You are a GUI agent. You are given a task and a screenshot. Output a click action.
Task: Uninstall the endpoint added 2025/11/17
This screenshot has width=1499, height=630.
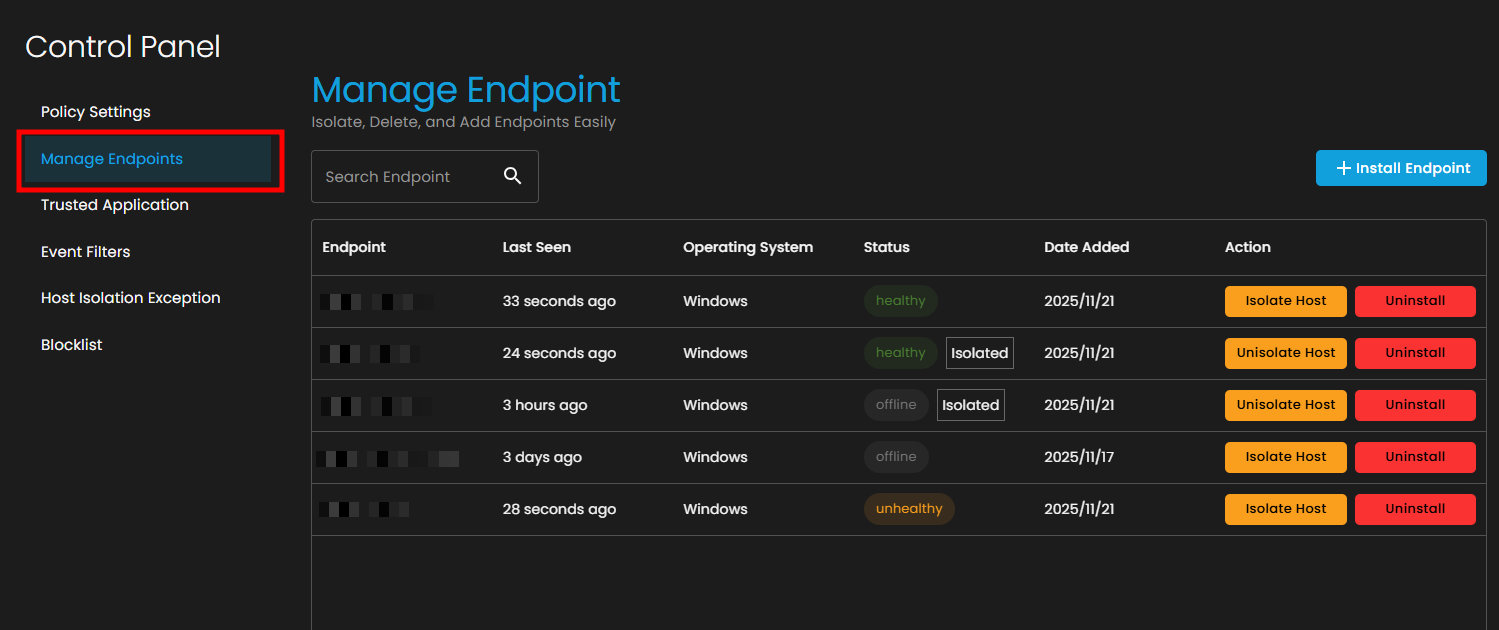coord(1415,457)
